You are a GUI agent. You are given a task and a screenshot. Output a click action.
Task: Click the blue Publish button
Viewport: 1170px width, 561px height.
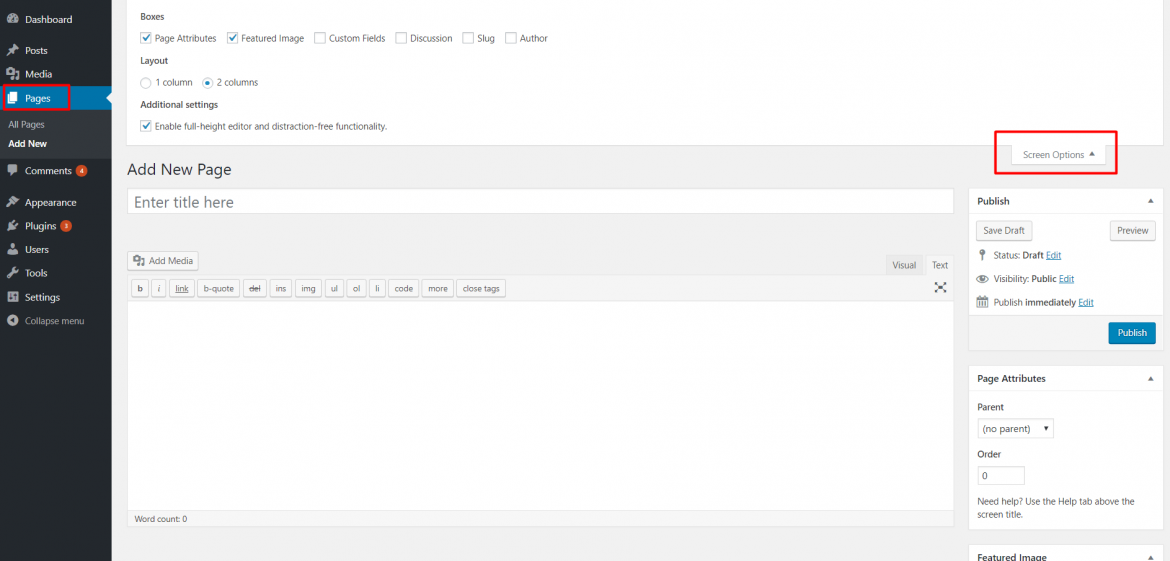pyautogui.click(x=1132, y=333)
